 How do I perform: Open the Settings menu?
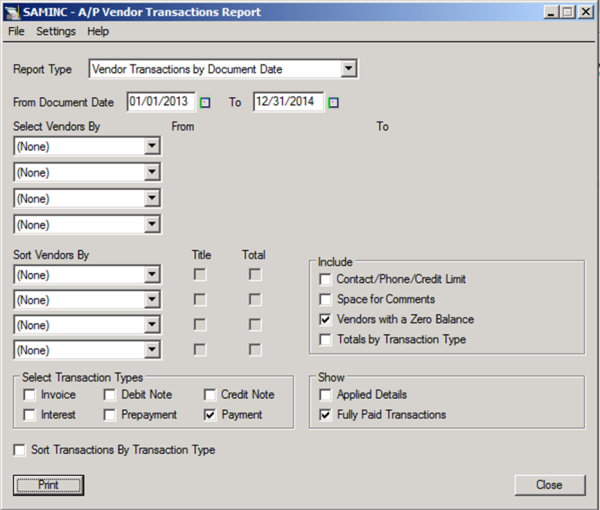point(56,31)
